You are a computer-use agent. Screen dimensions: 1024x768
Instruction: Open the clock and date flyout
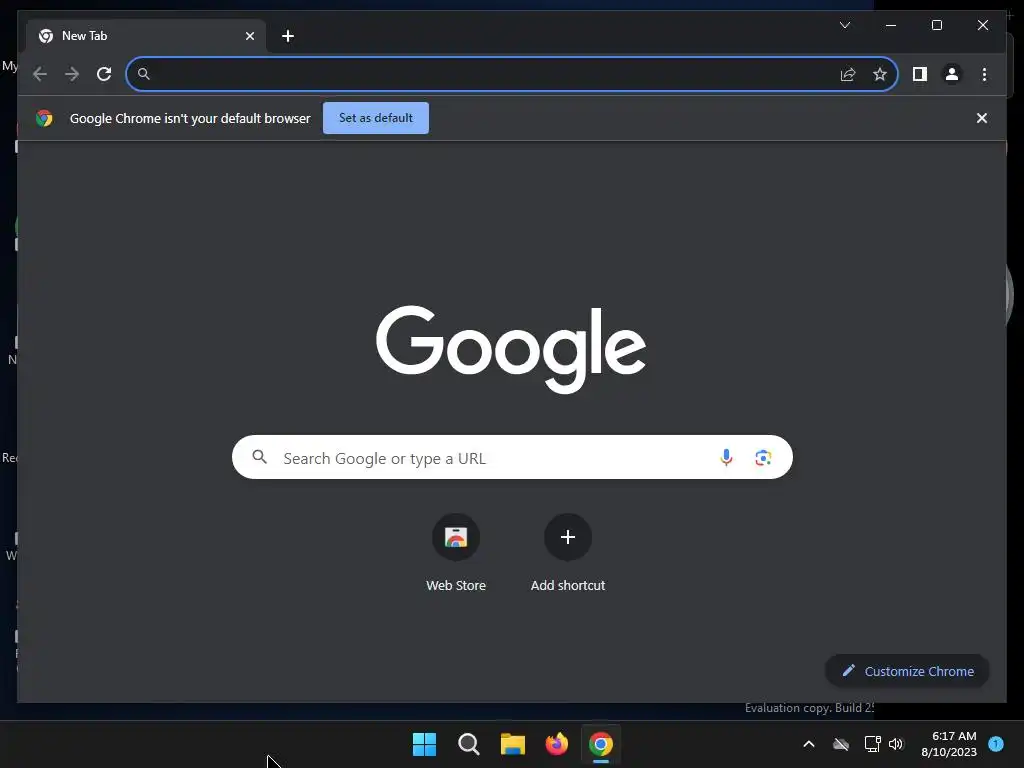949,744
